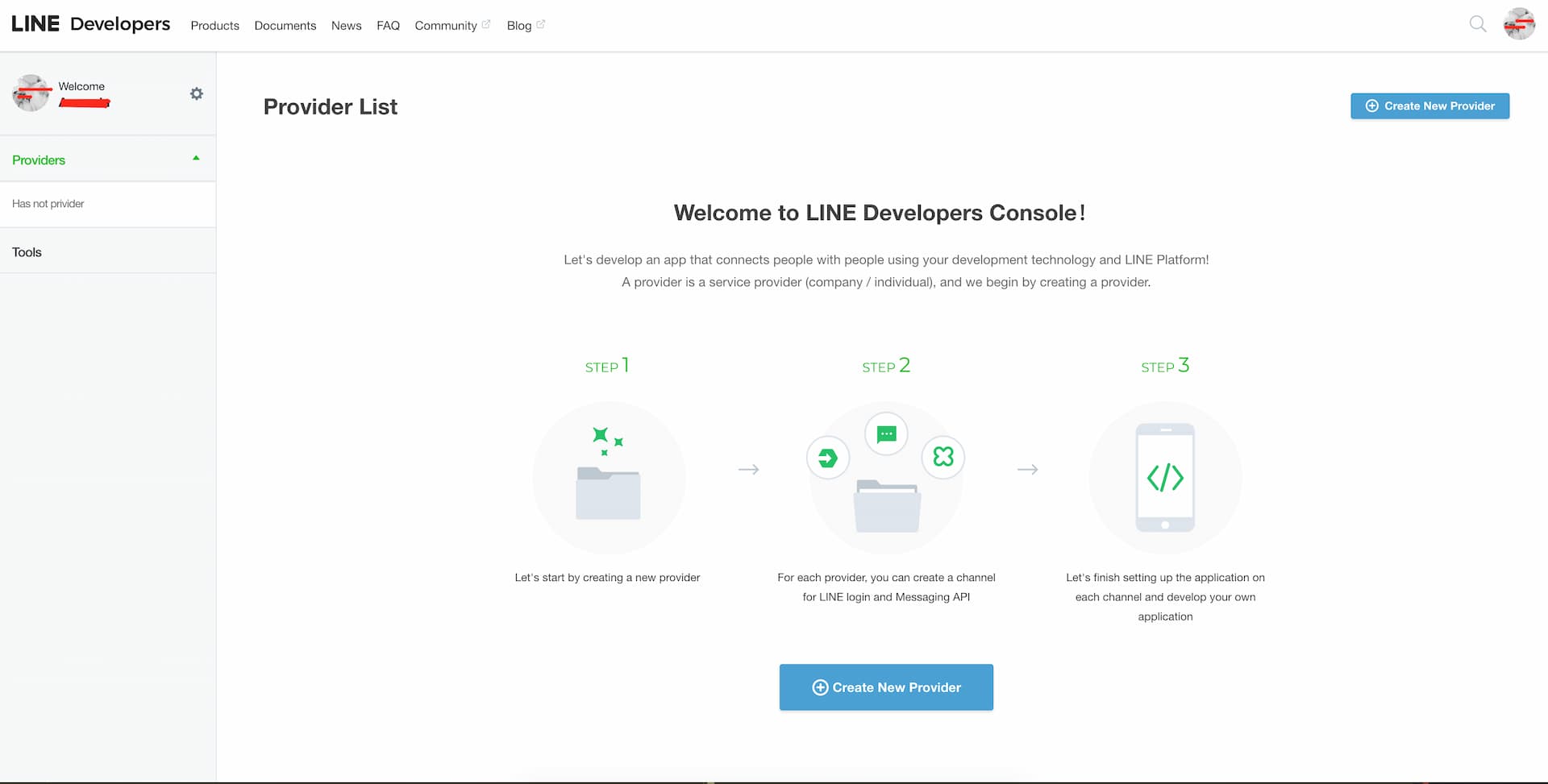Click the Welcome text in sidebar

(x=81, y=86)
